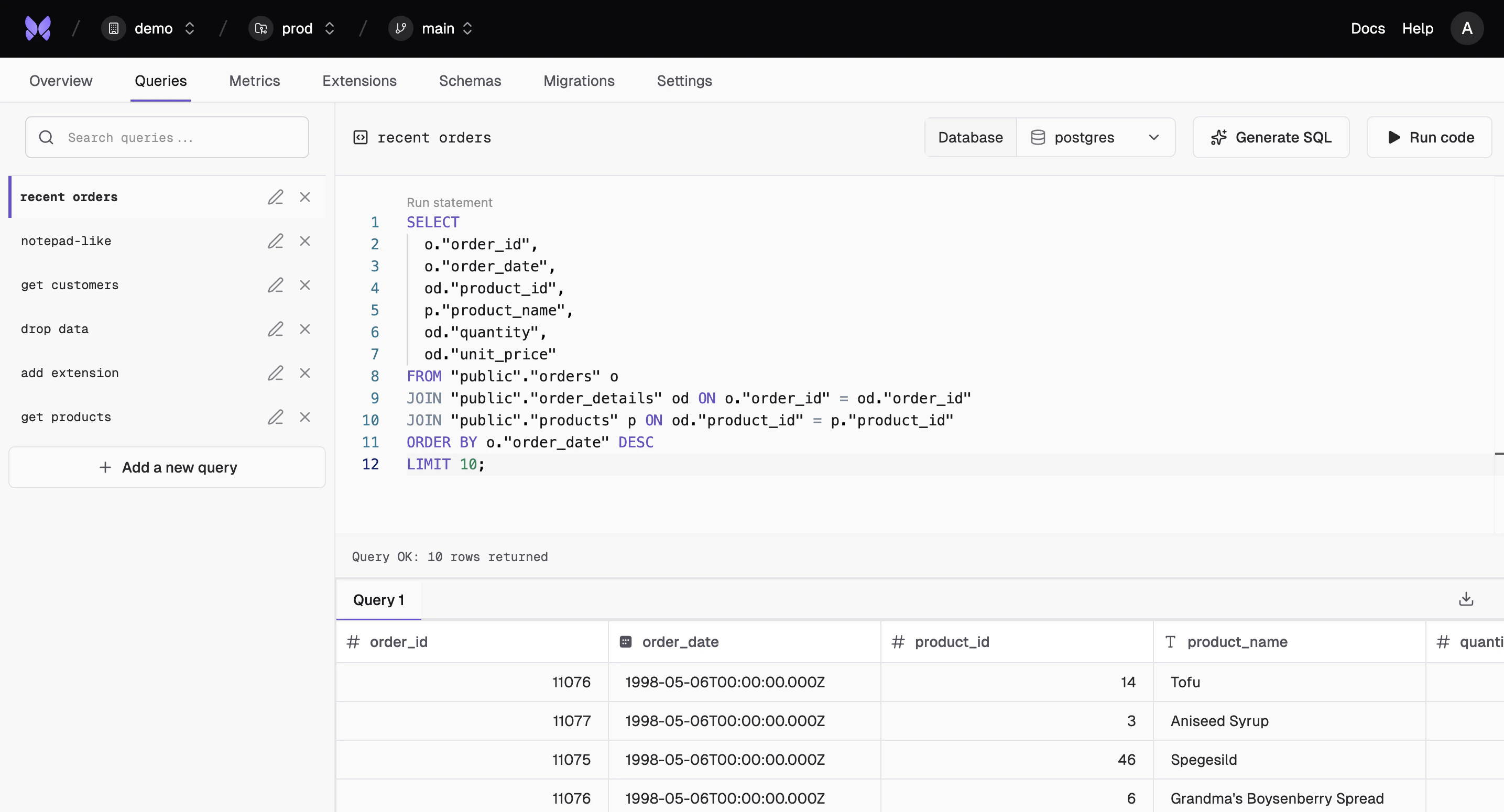Select the get customers query
The height and width of the screenshot is (812, 1504).
coord(70,286)
